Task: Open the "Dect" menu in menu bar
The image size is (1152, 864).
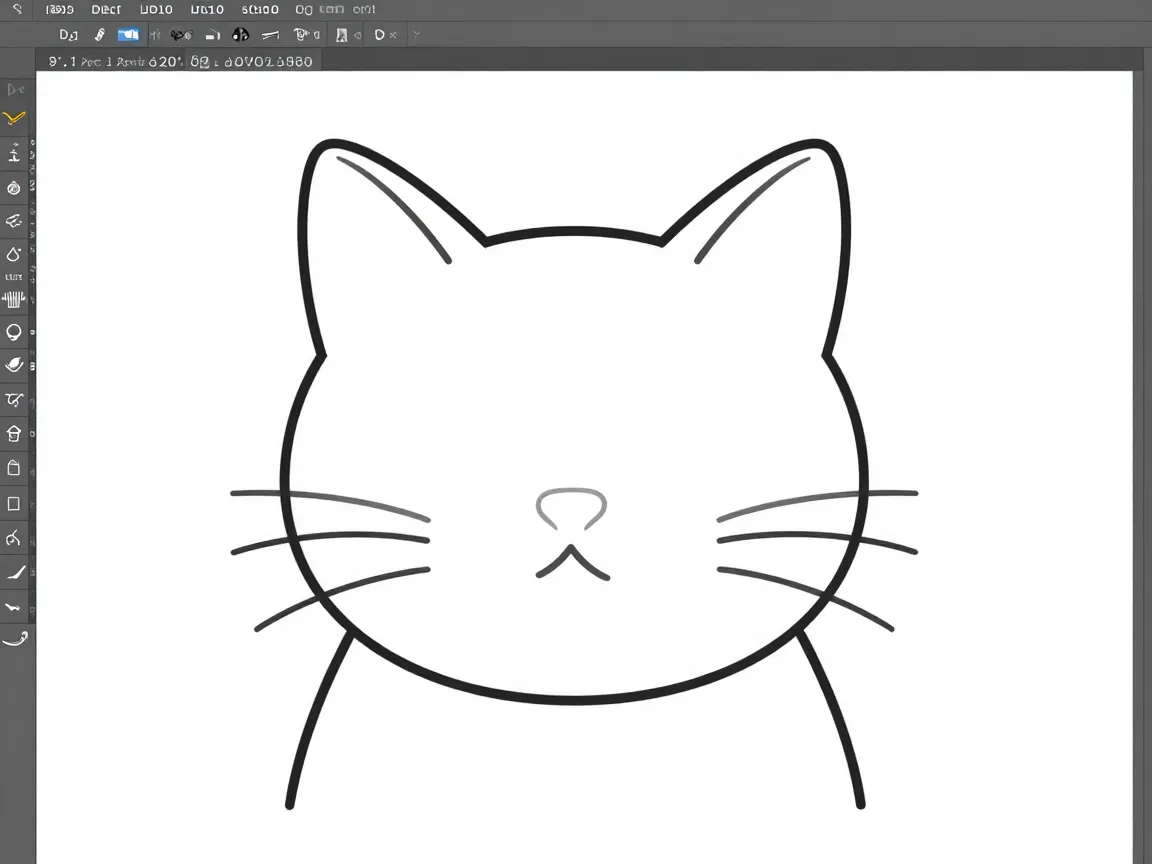Action: click(106, 10)
